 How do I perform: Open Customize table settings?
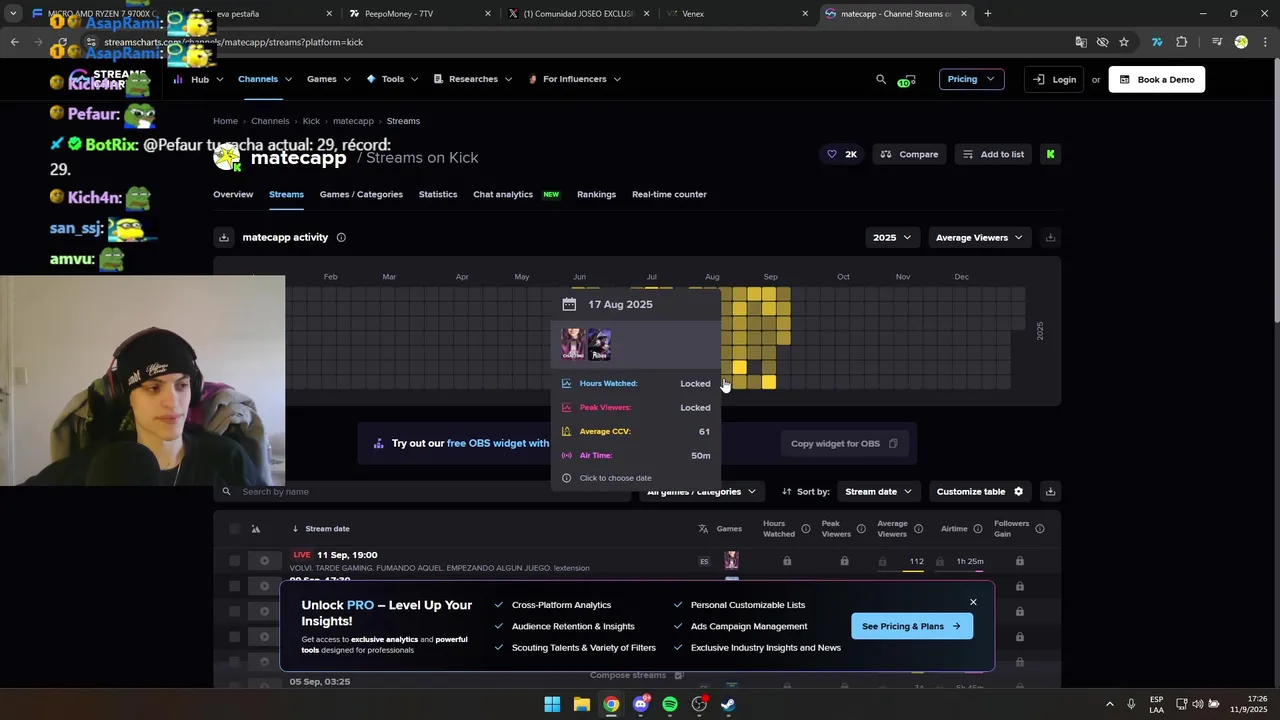980,491
